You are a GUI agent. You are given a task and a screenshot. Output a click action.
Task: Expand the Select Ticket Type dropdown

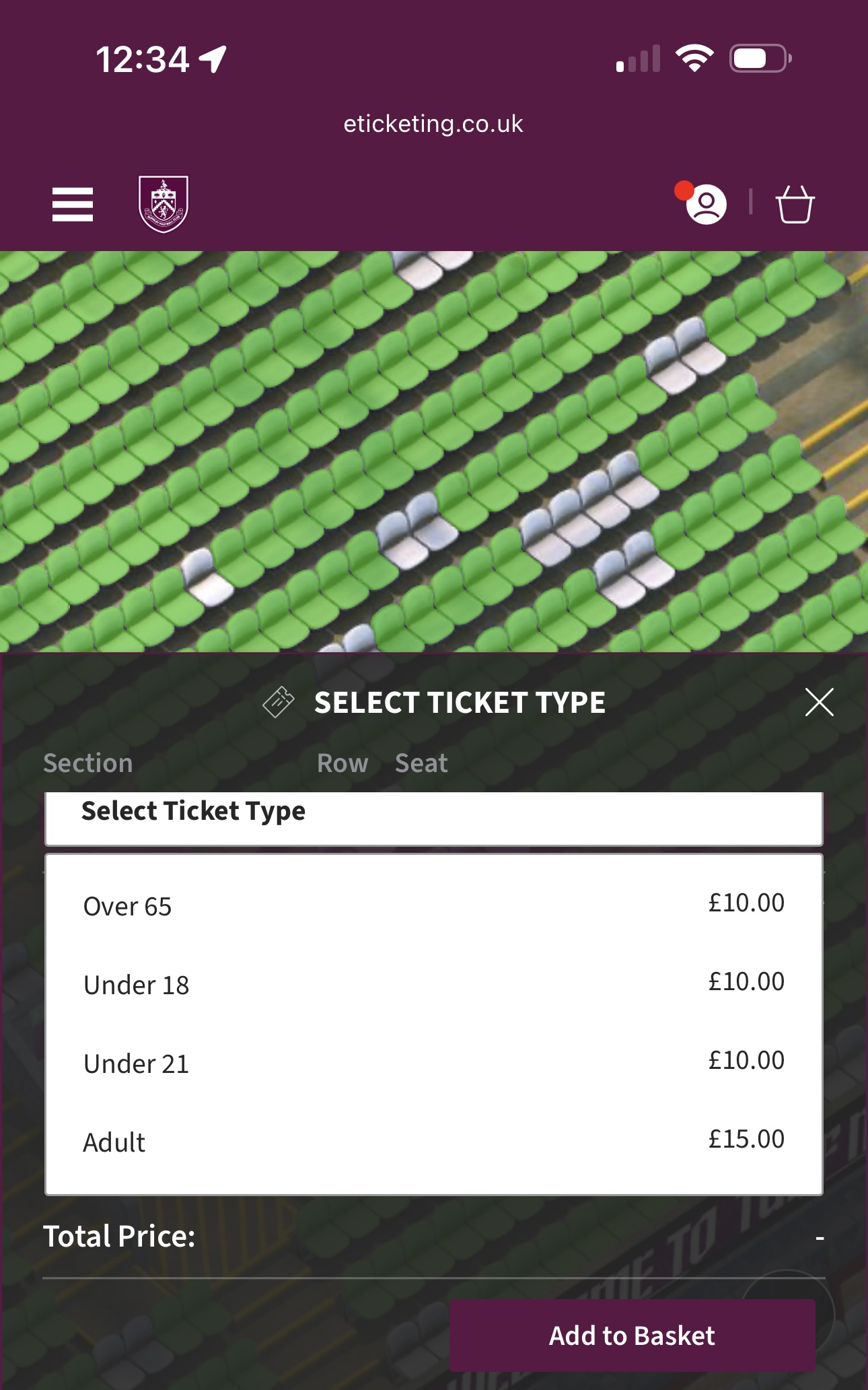(x=434, y=818)
